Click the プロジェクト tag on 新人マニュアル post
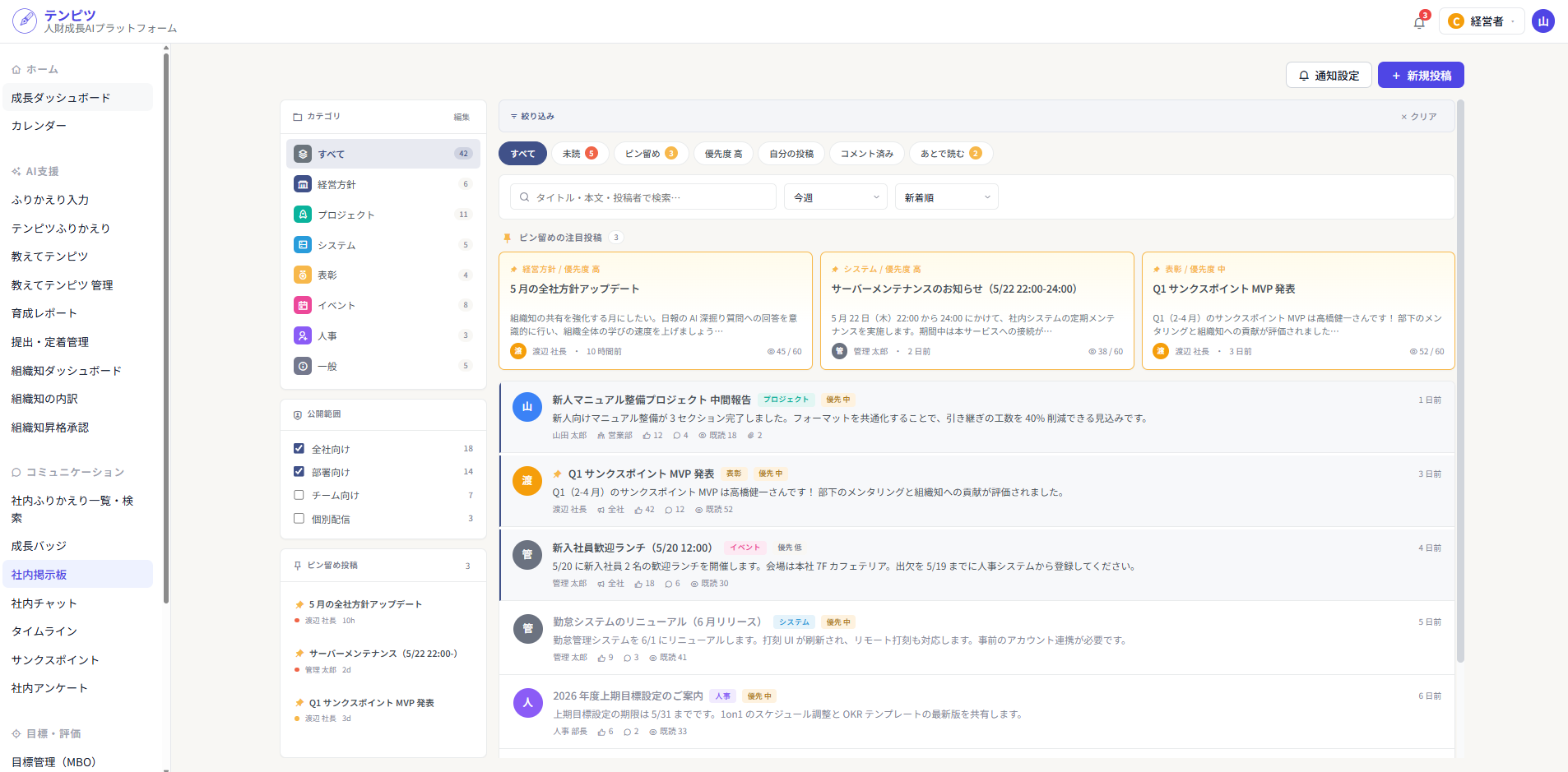The image size is (1568, 772). coord(786,400)
